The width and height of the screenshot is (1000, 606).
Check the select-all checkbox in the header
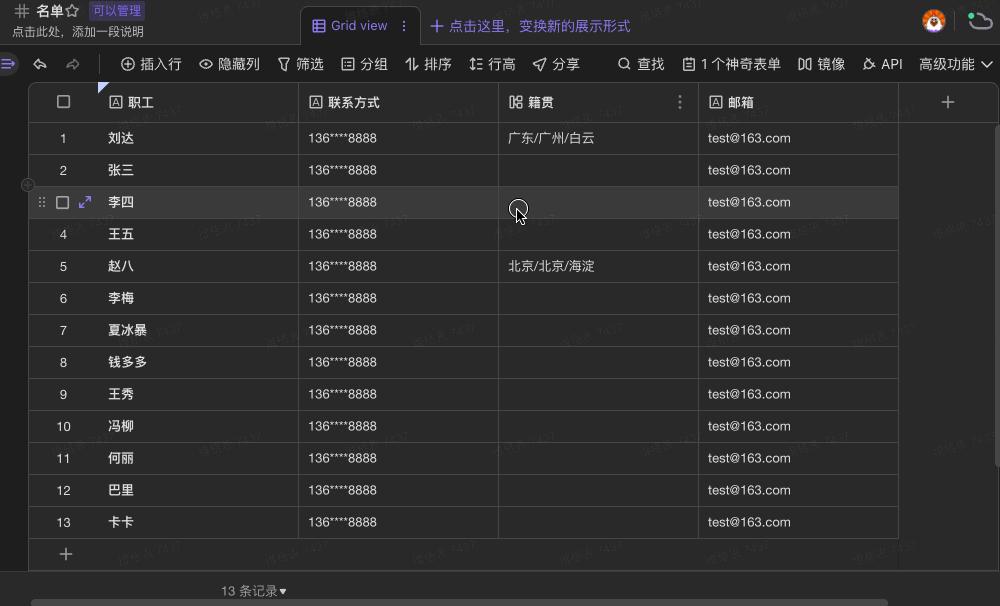63,101
